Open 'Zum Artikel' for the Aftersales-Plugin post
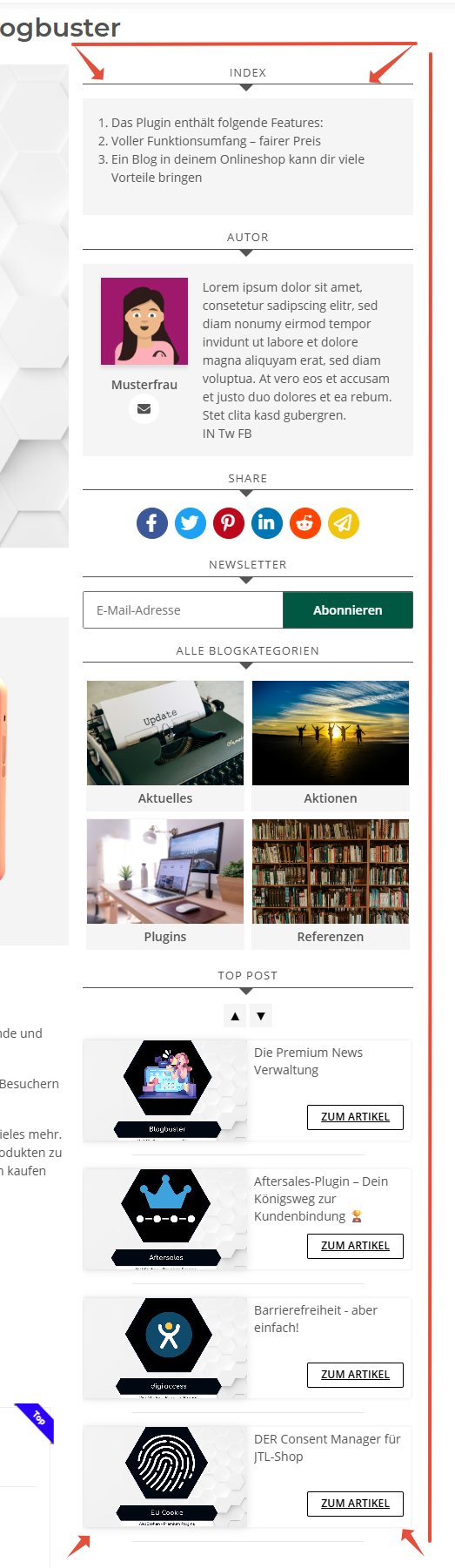 pos(355,1246)
